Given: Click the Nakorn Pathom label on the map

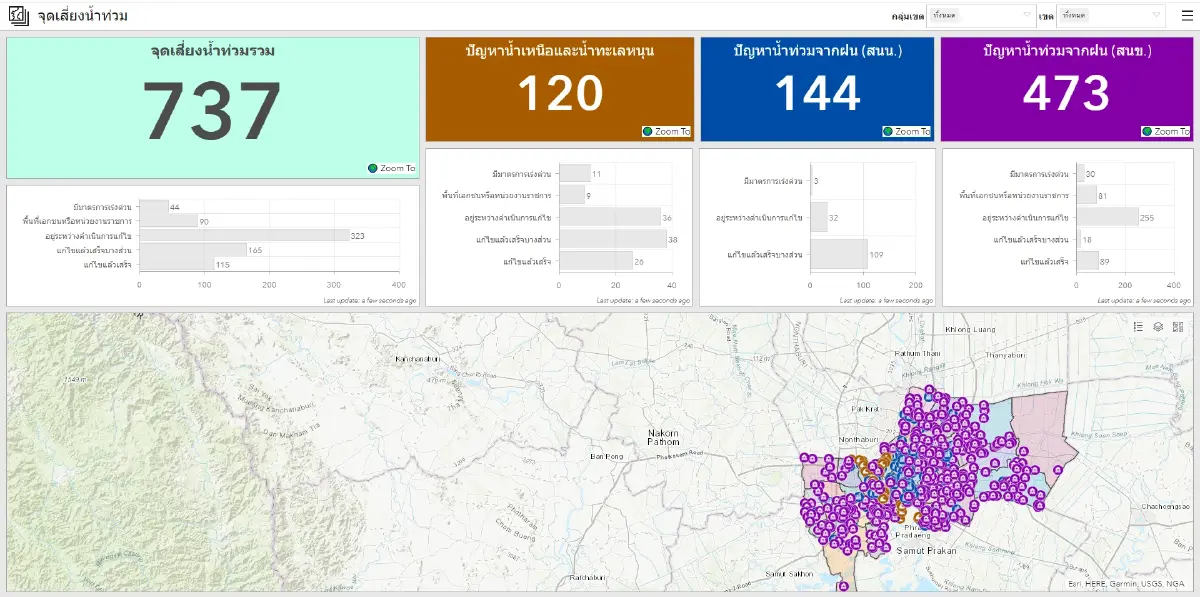Looking at the screenshot, I should coord(663,436).
